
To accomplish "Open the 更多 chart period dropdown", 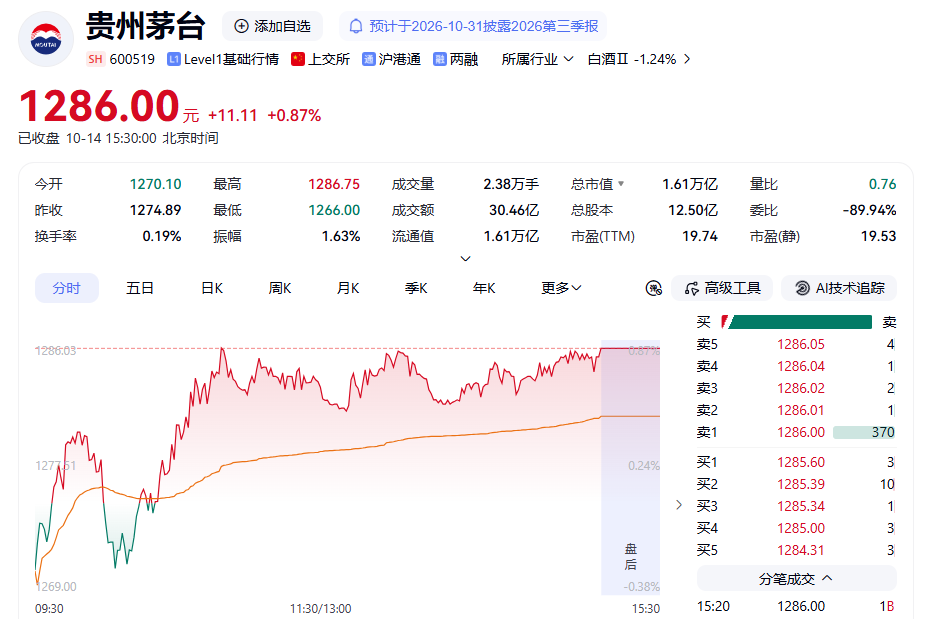I will 561,288.
